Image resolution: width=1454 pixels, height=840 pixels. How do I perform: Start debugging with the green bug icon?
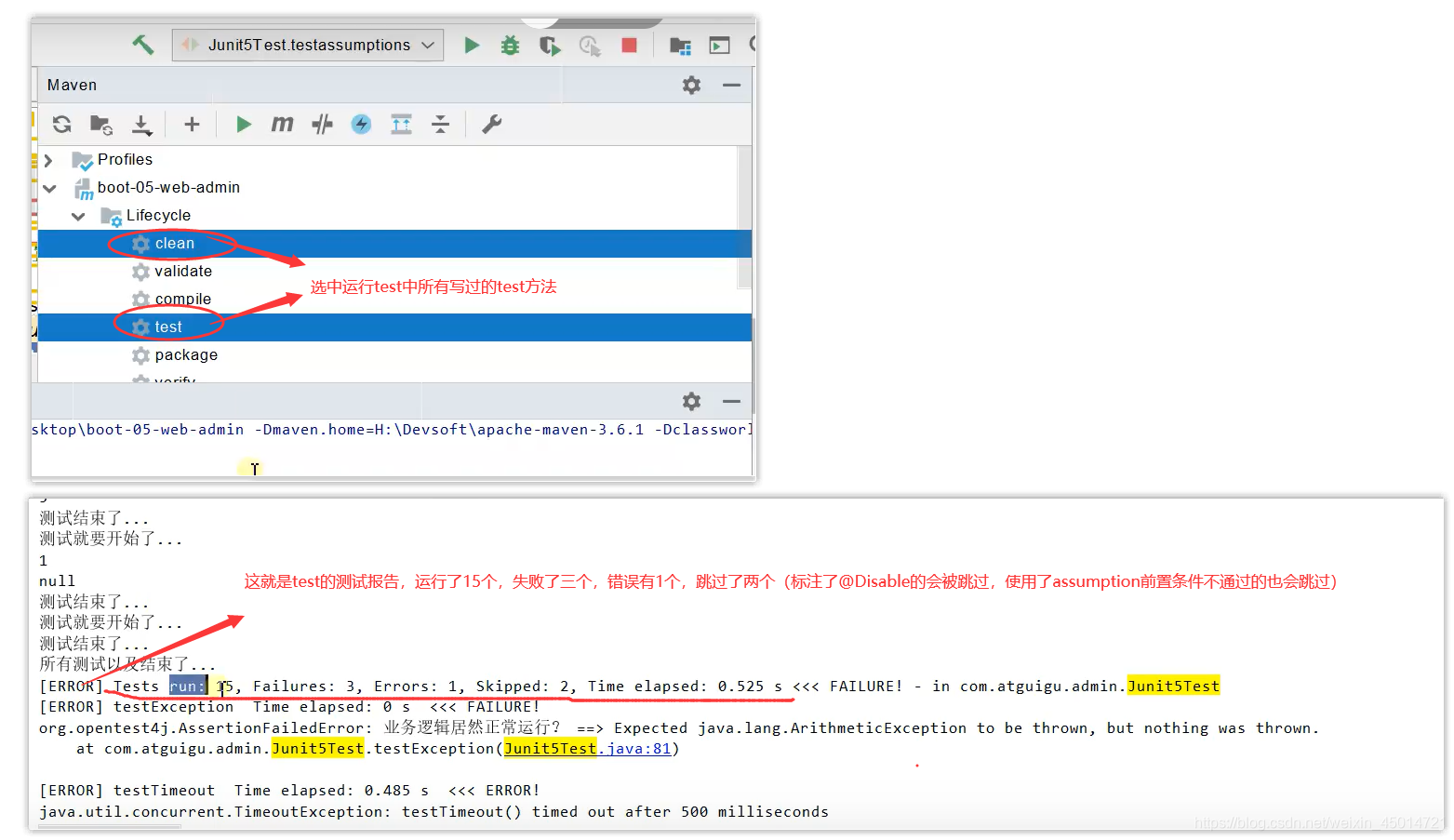point(510,45)
